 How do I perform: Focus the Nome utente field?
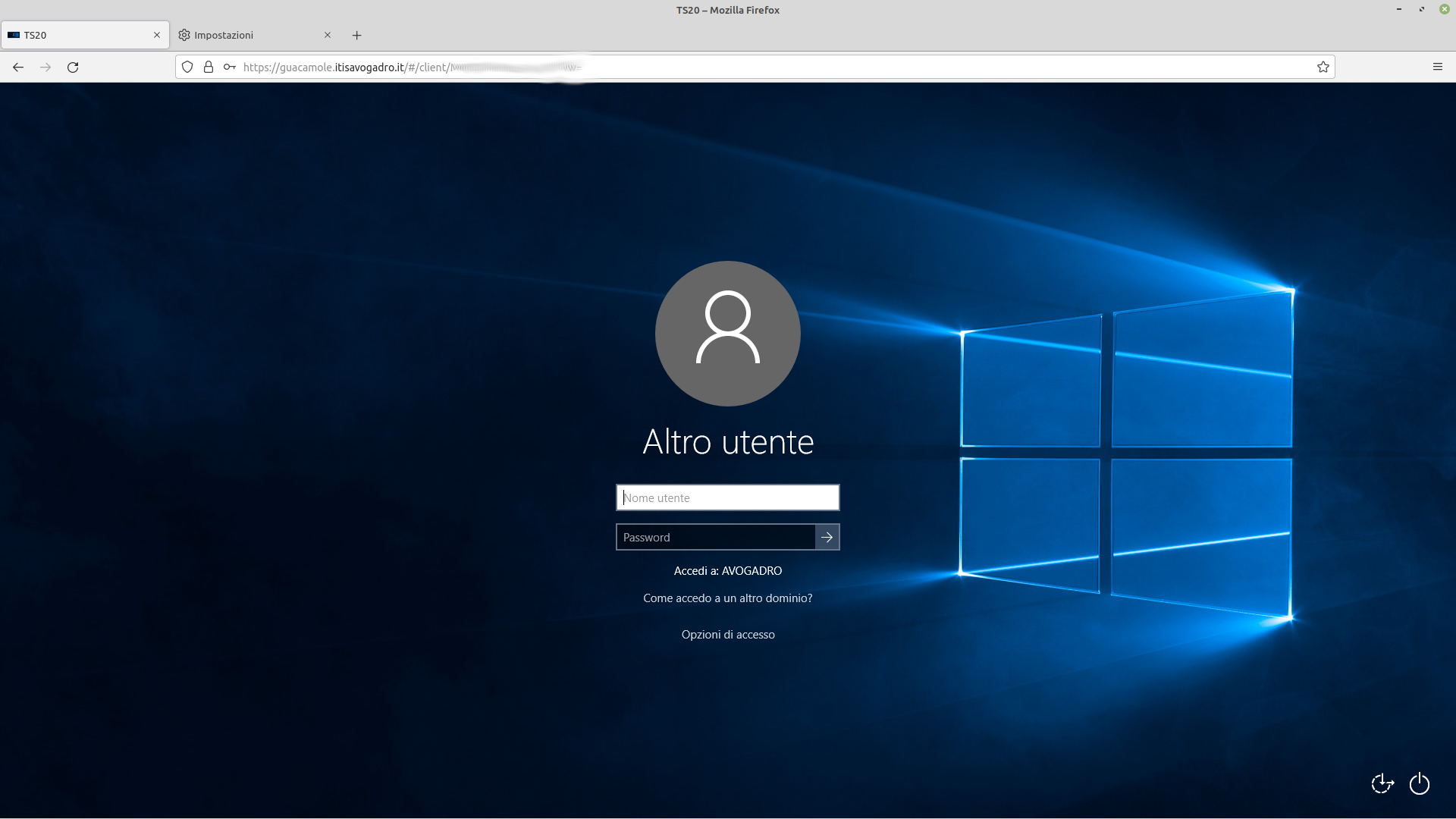point(728,497)
